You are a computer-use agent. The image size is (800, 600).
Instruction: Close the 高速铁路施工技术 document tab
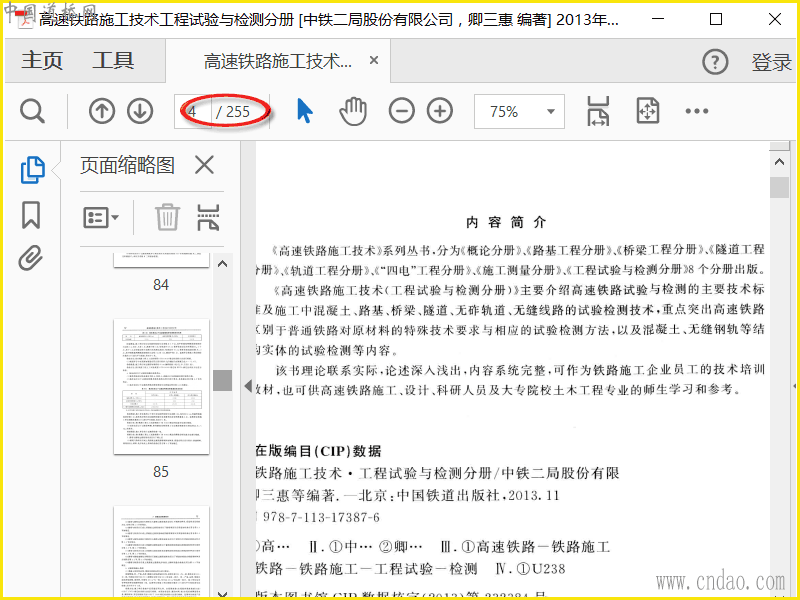click(374, 60)
